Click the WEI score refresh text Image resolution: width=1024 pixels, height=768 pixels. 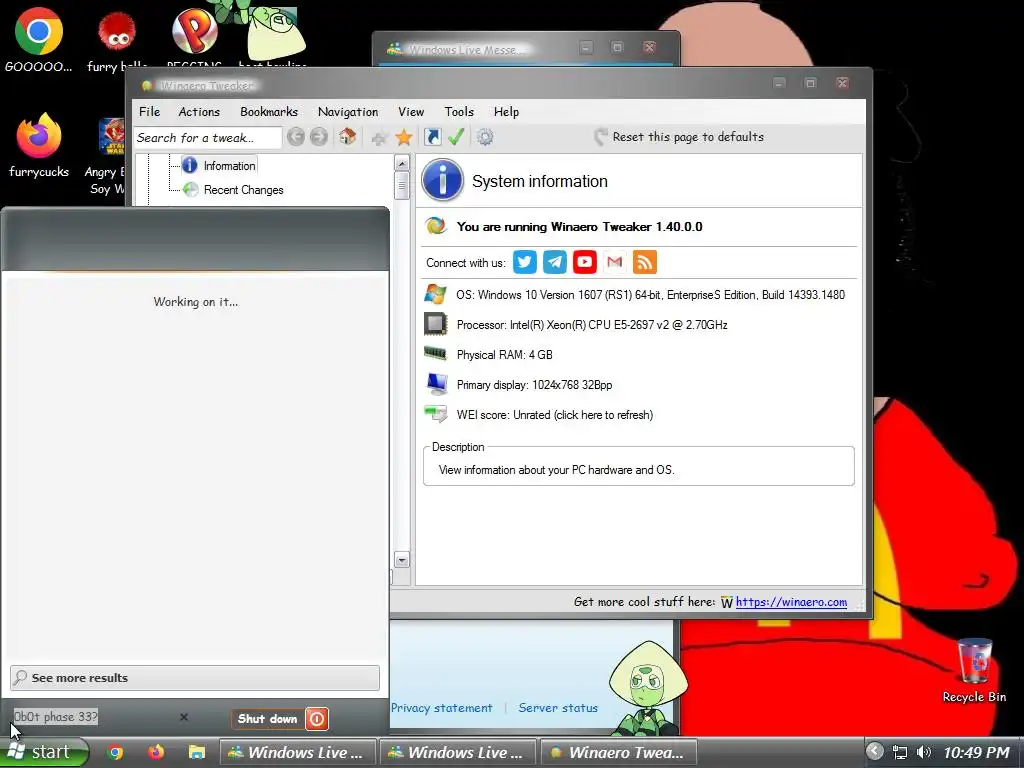coord(554,415)
